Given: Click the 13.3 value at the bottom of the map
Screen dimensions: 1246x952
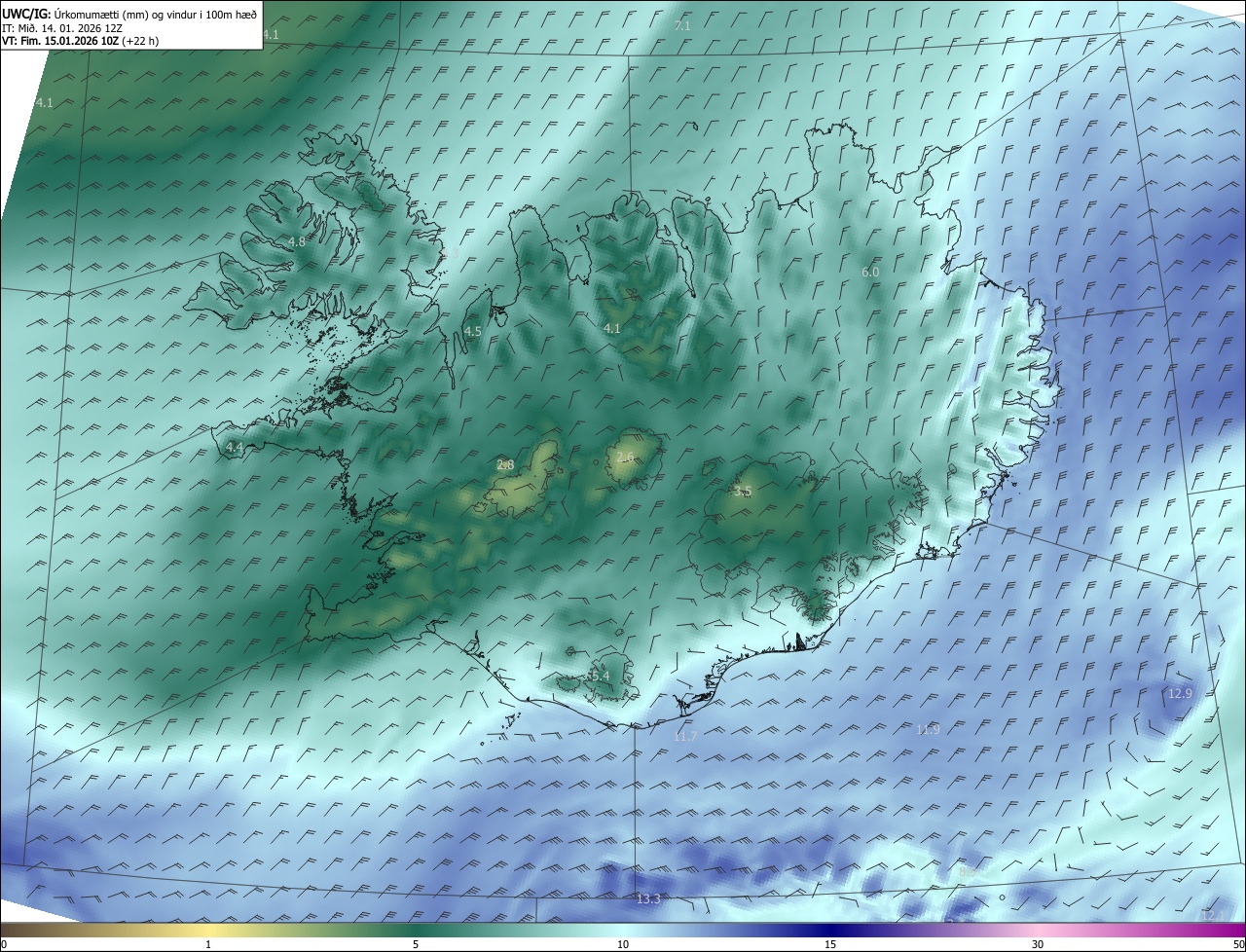Looking at the screenshot, I should click(x=648, y=898).
